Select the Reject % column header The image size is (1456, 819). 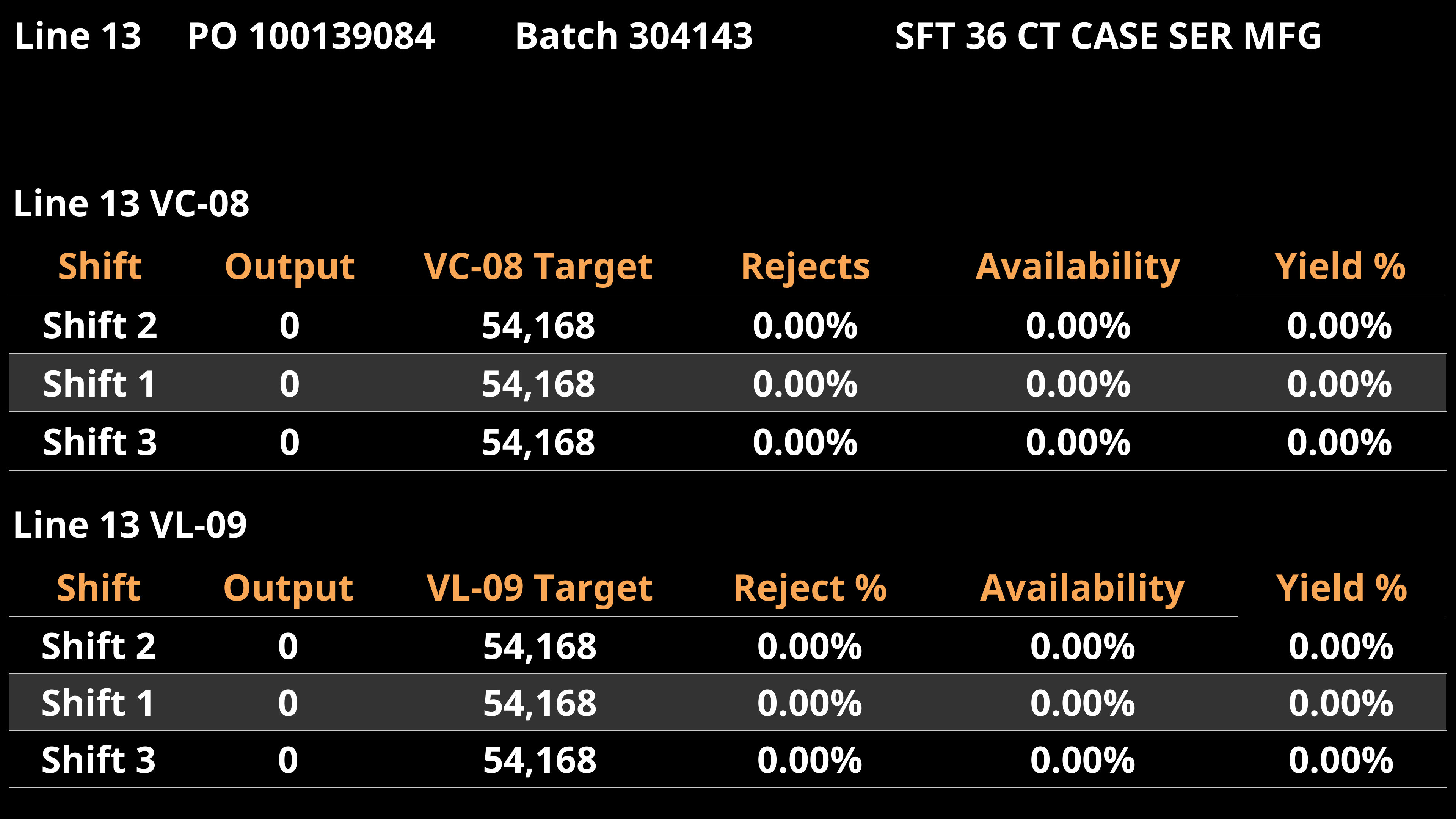pyautogui.click(x=810, y=588)
